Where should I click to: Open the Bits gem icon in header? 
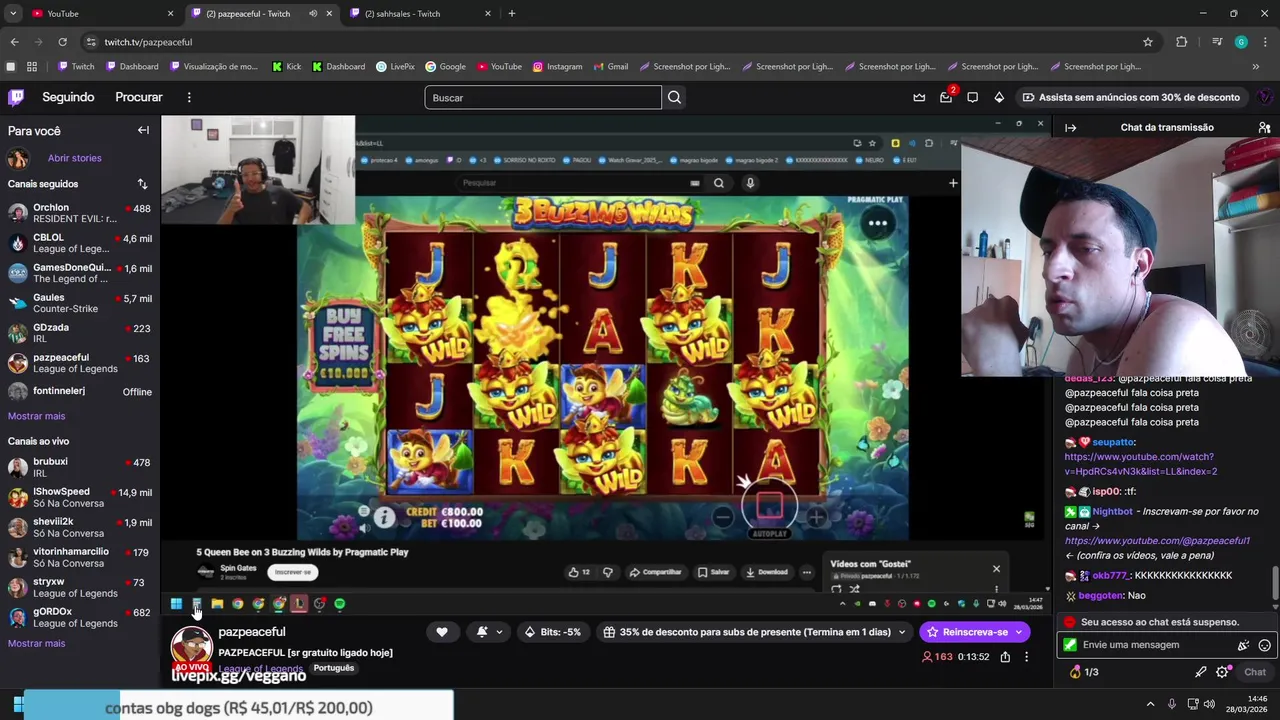[998, 97]
